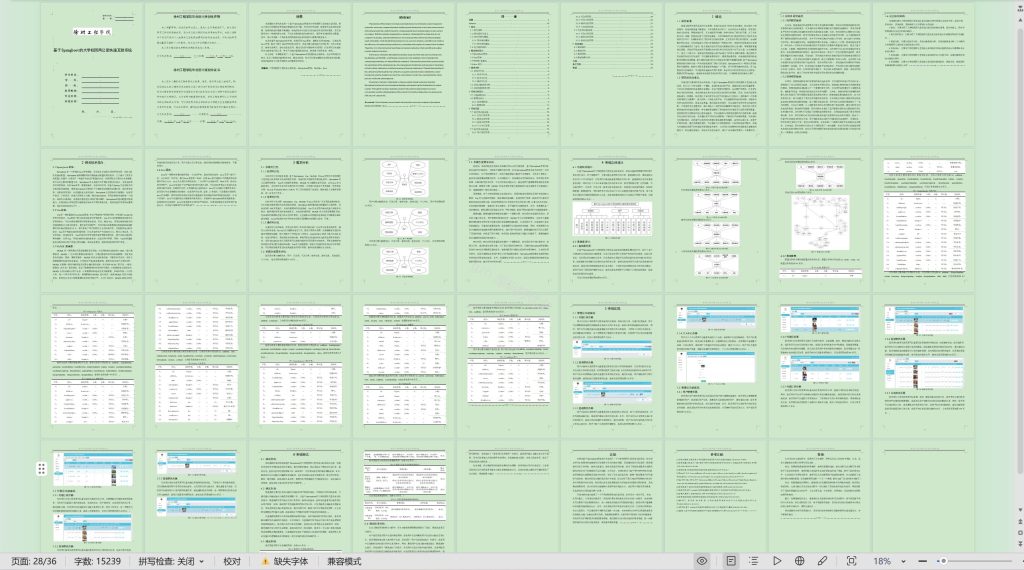Image resolution: width=1024 pixels, height=570 pixels.
Task: Activate the writing mode pen icon
Action: coord(822,561)
